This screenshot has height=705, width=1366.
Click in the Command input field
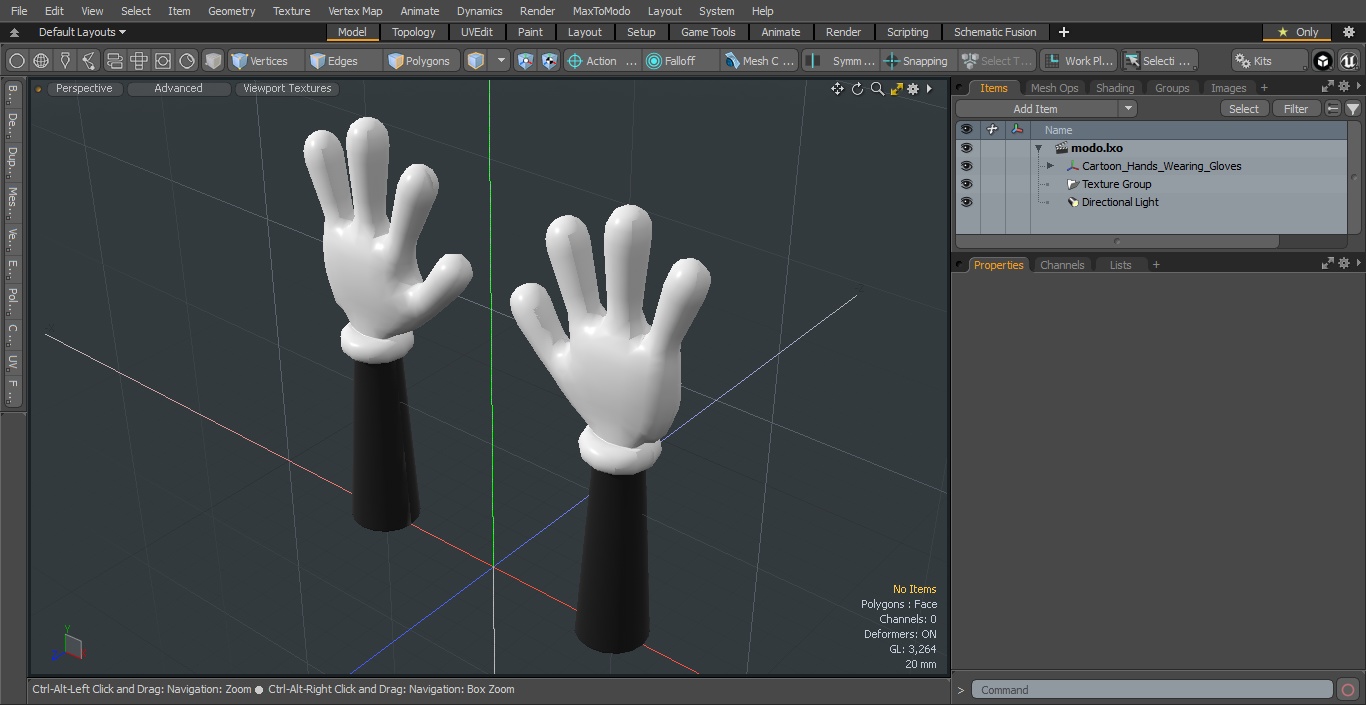pyautogui.click(x=1152, y=690)
